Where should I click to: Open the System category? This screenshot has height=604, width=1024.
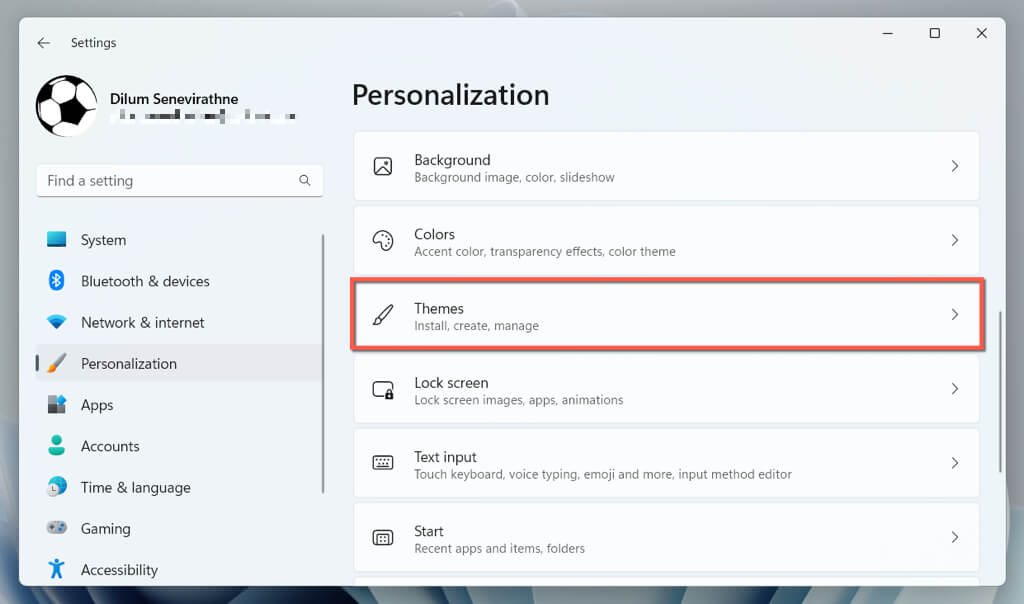click(103, 240)
